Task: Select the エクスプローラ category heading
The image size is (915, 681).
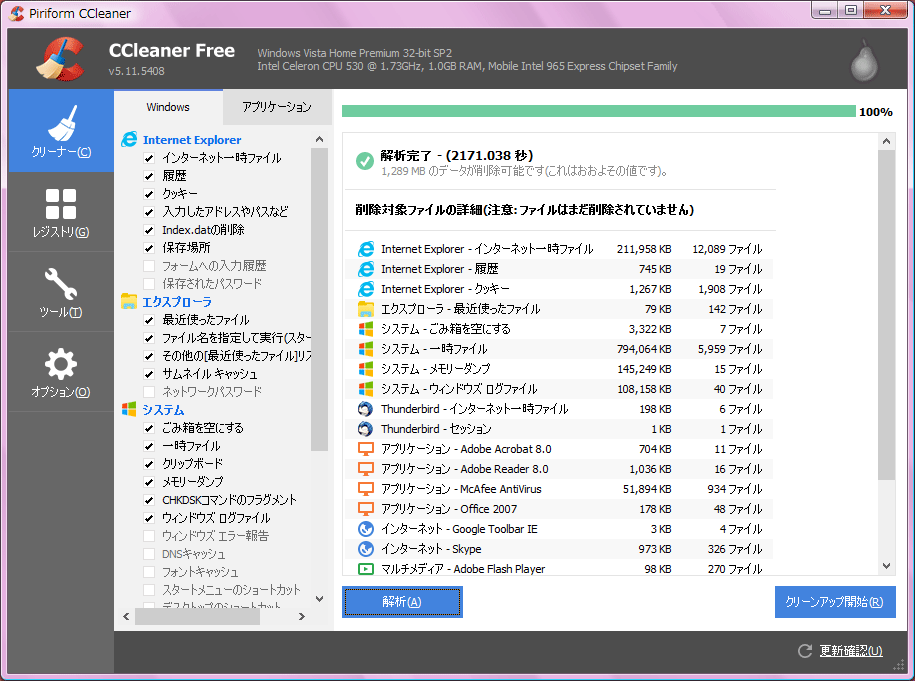Action: pyautogui.click(x=177, y=302)
